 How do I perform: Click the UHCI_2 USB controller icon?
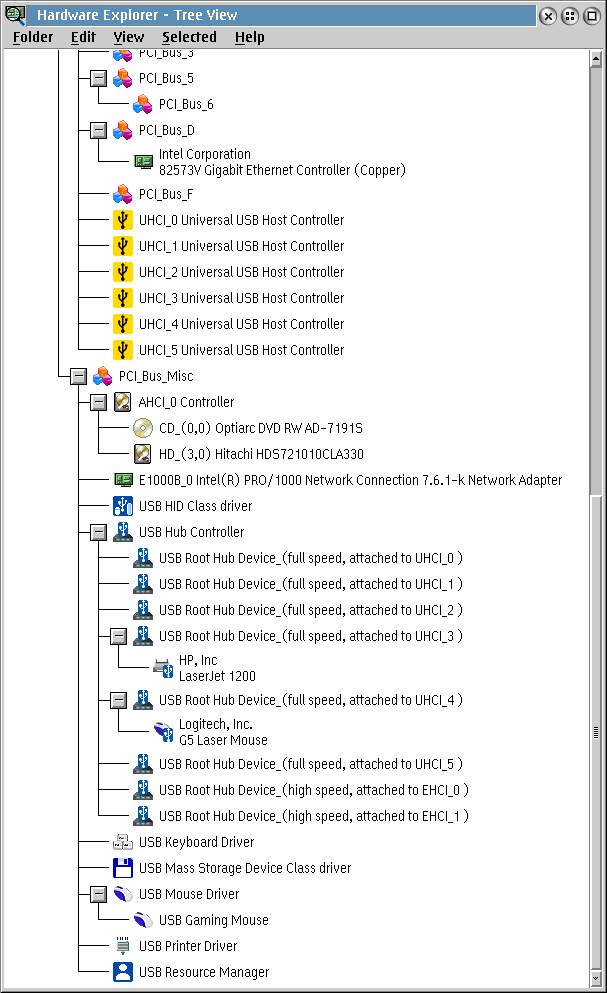tap(122, 272)
